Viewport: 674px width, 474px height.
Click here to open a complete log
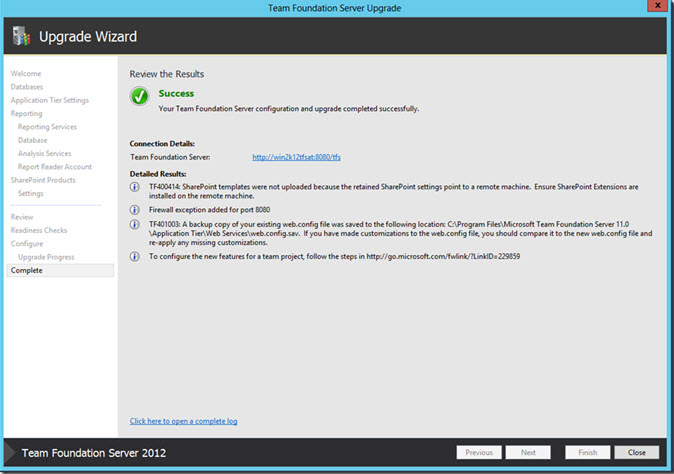(184, 421)
